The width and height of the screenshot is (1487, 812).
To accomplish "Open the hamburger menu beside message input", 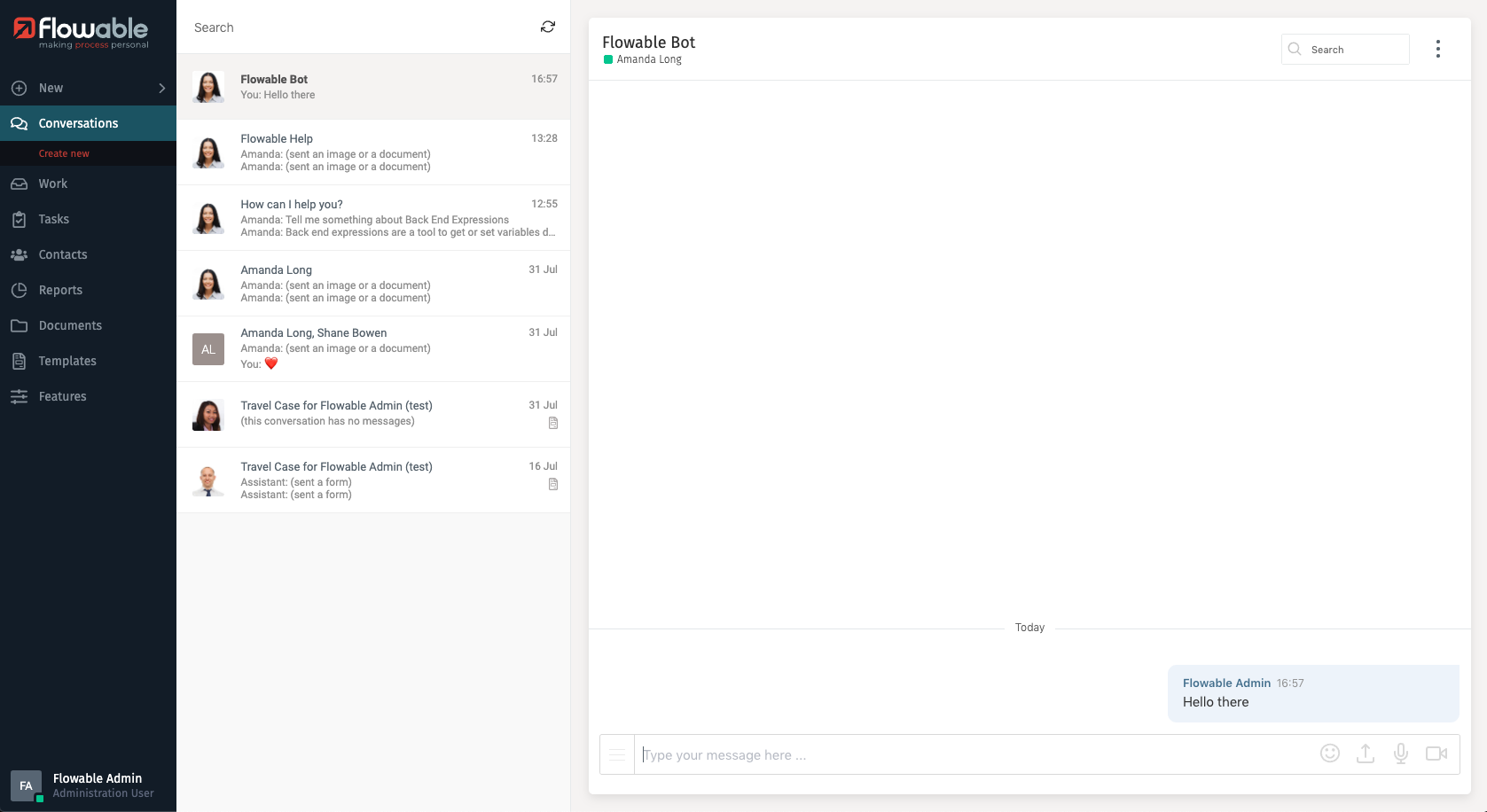I will coord(617,754).
